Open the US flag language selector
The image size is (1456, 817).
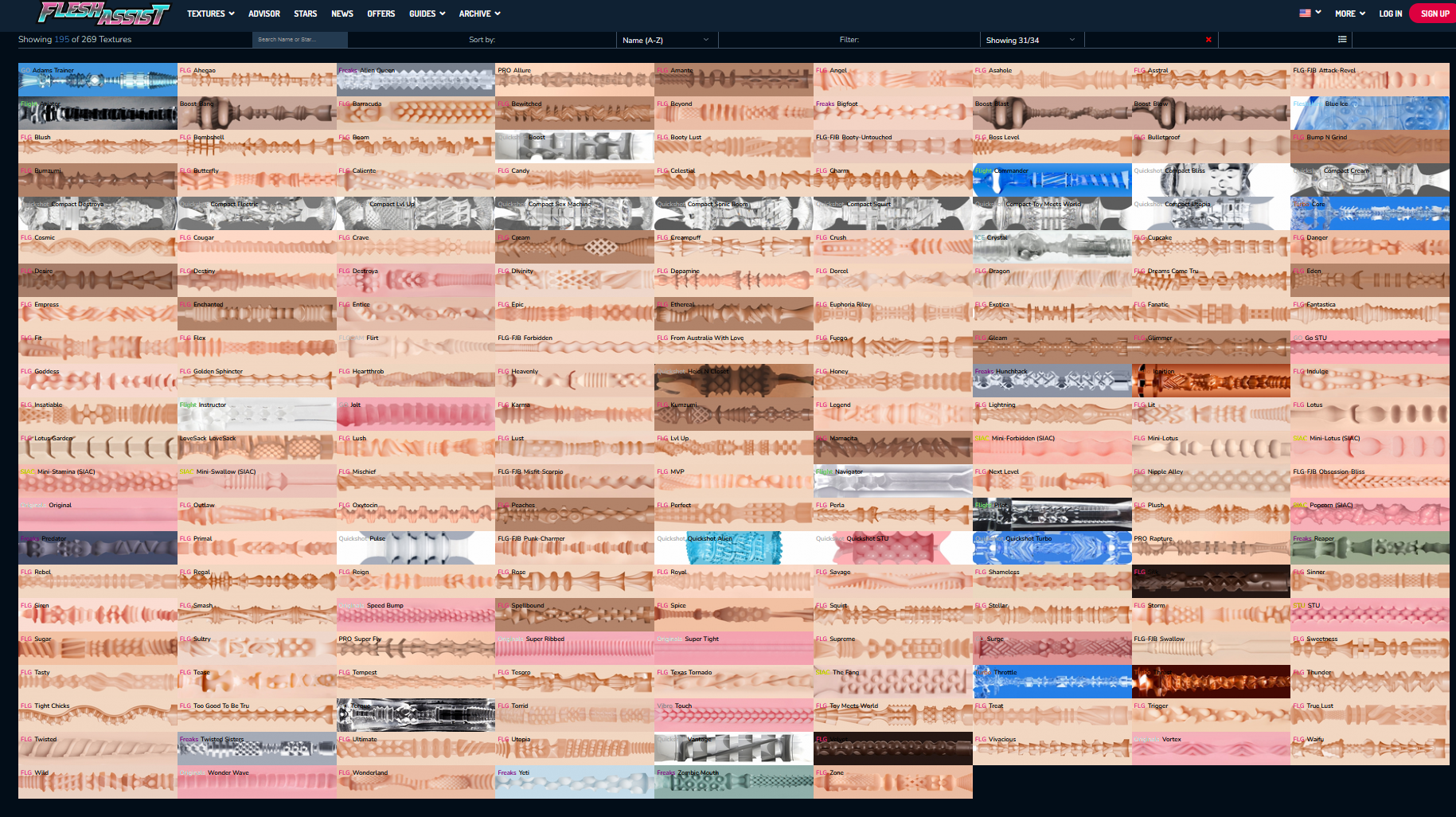tap(1310, 13)
